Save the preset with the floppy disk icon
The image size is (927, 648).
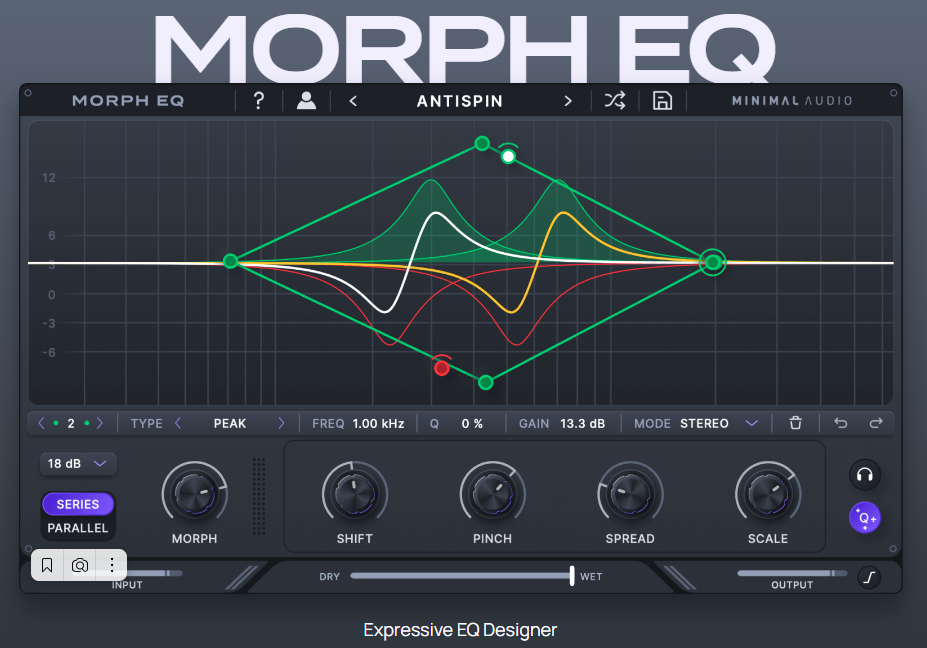[x=662, y=101]
